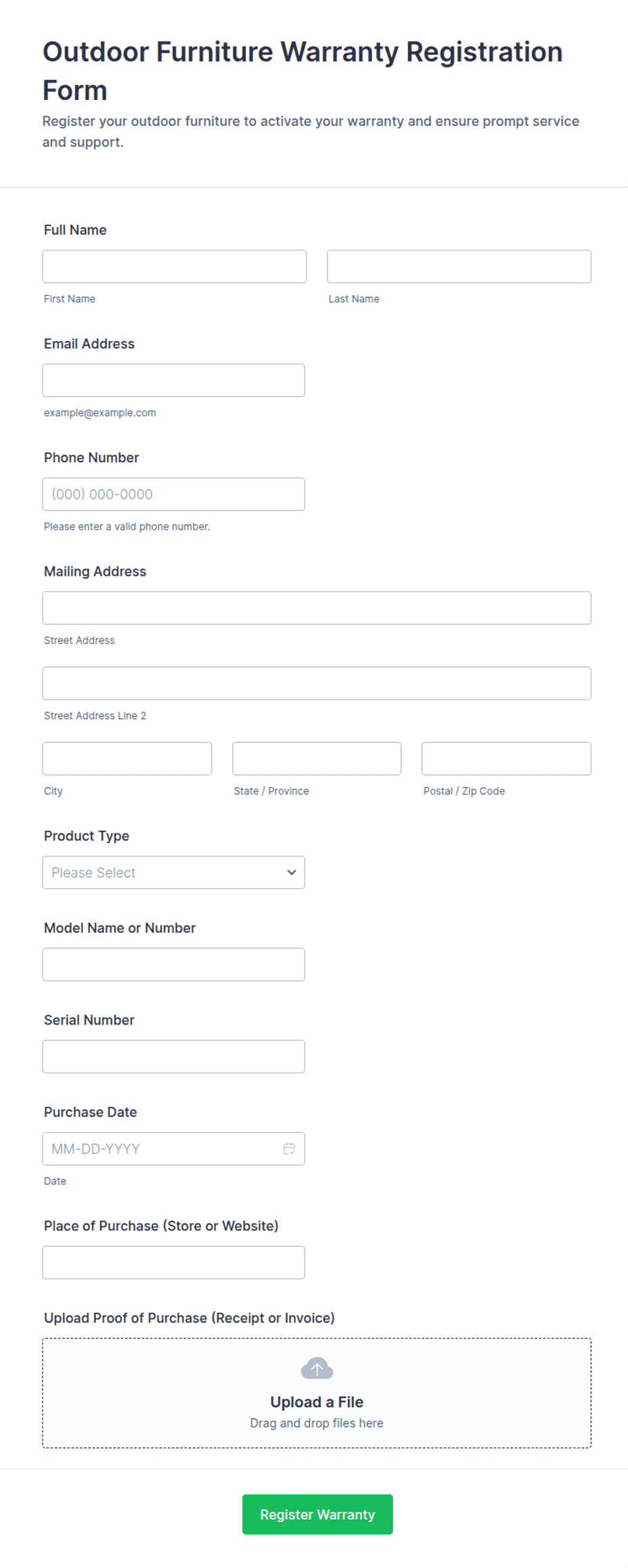
Task: Expand the Product Type dropdown arrow
Action: point(292,872)
